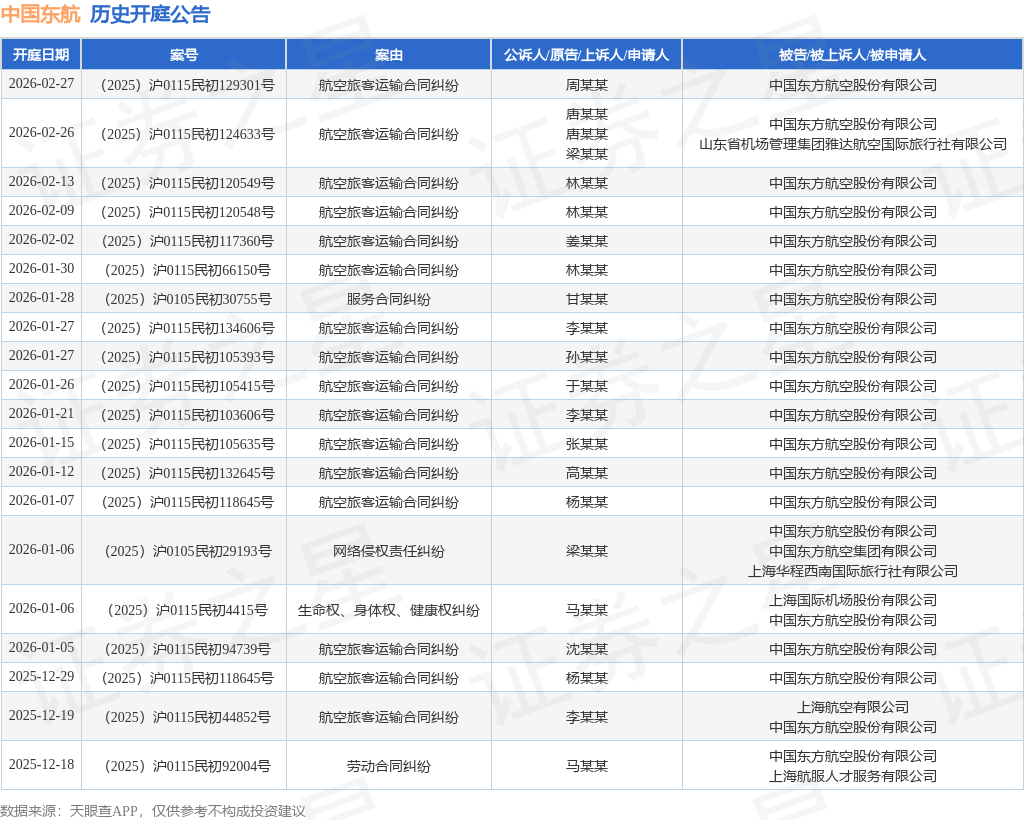Screen dimensions: 1024x820
Task: Select case number （2025）沪0115民初103606号
Action: 184,415
